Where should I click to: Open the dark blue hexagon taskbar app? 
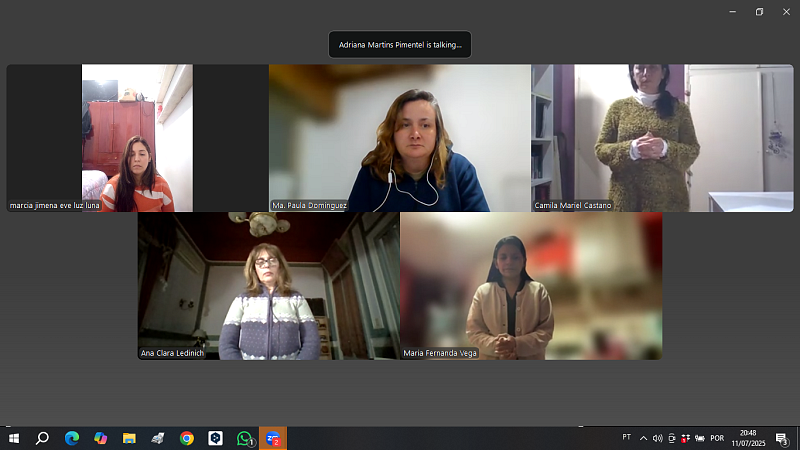[x=215, y=438]
